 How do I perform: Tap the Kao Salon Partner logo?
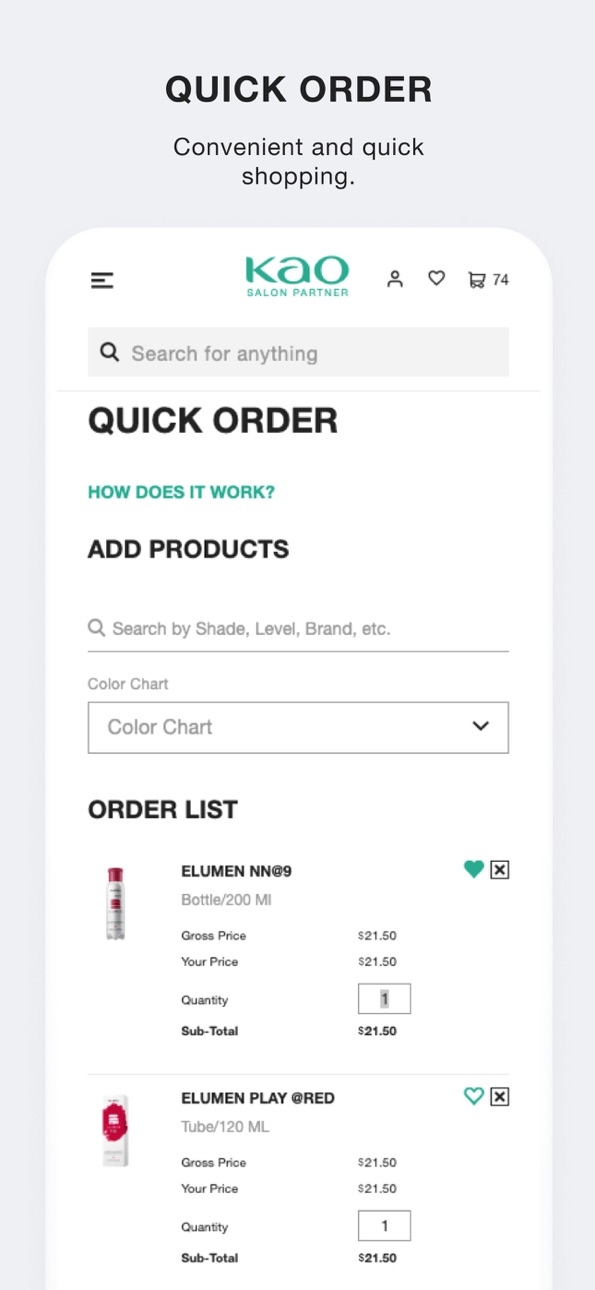click(x=297, y=277)
